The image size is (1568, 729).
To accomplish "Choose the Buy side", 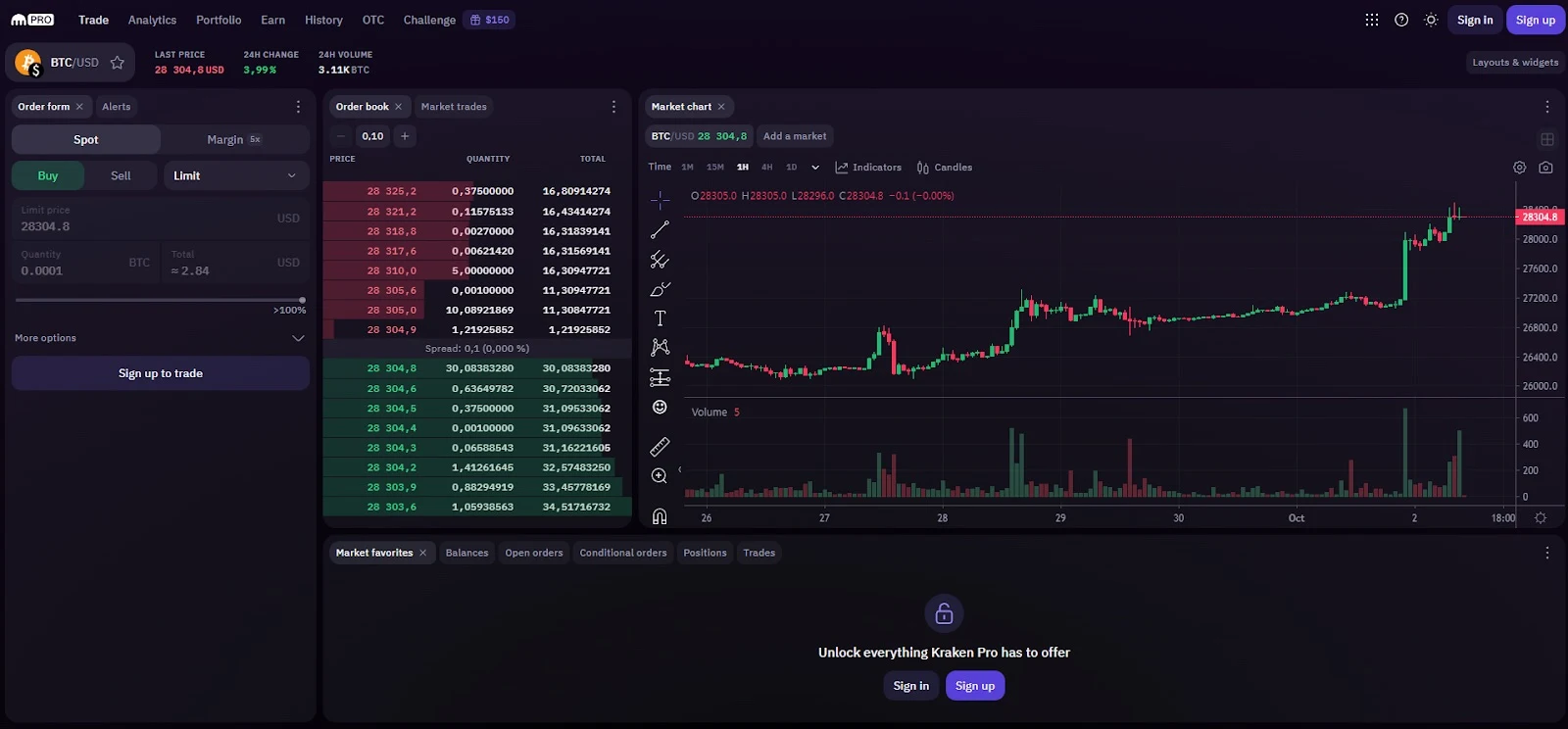I will coord(48,175).
